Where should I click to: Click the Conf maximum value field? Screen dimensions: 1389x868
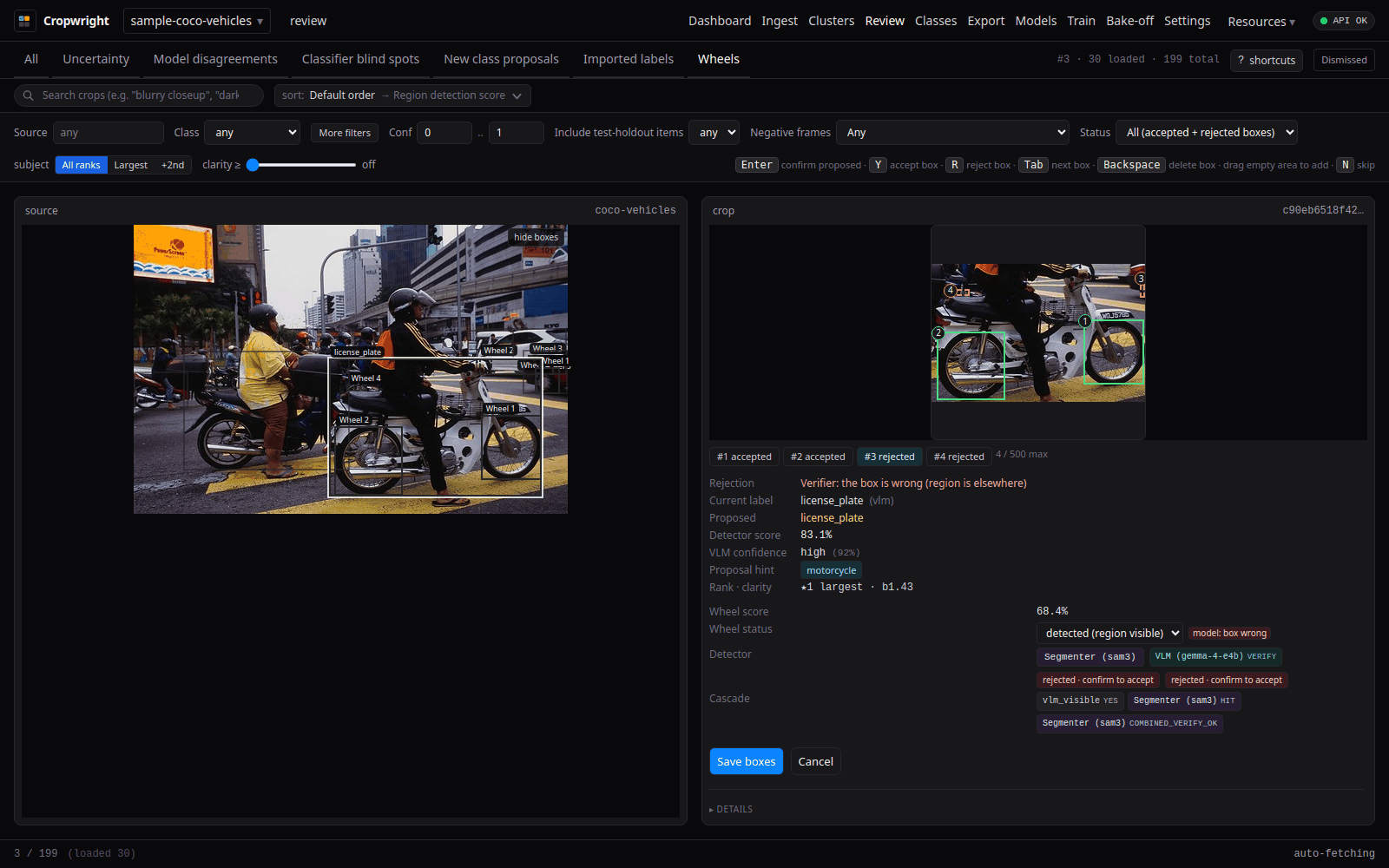point(517,133)
